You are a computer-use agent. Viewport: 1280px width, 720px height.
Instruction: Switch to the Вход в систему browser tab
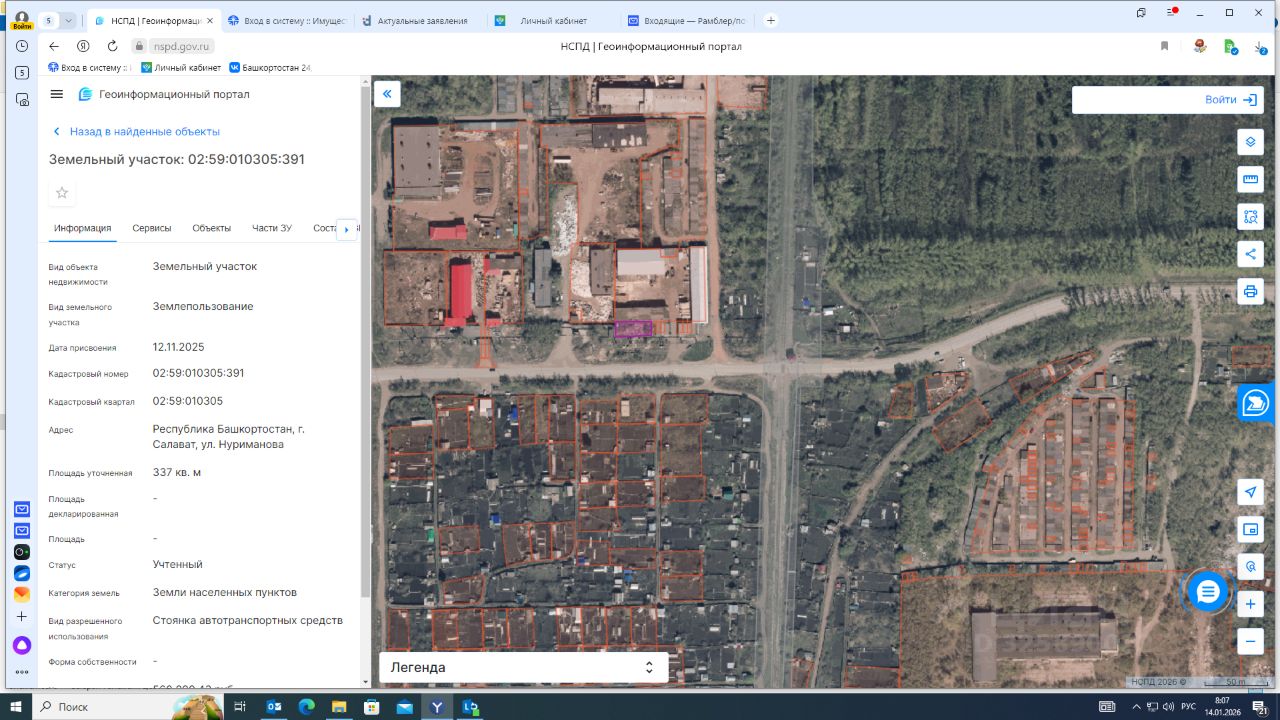point(285,20)
